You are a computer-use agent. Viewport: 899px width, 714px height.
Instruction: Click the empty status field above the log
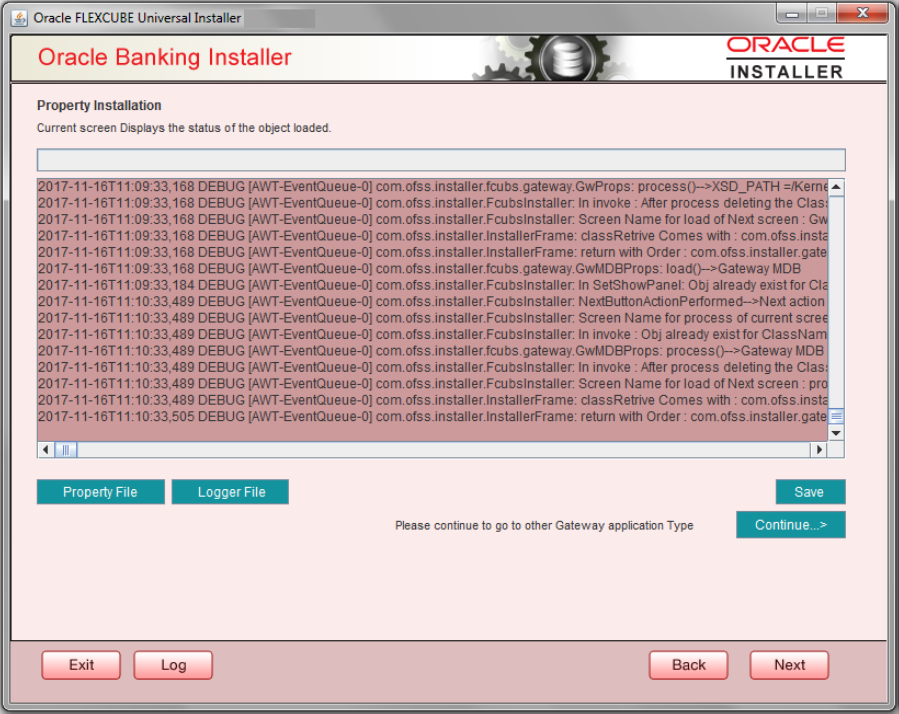[x=441, y=159]
